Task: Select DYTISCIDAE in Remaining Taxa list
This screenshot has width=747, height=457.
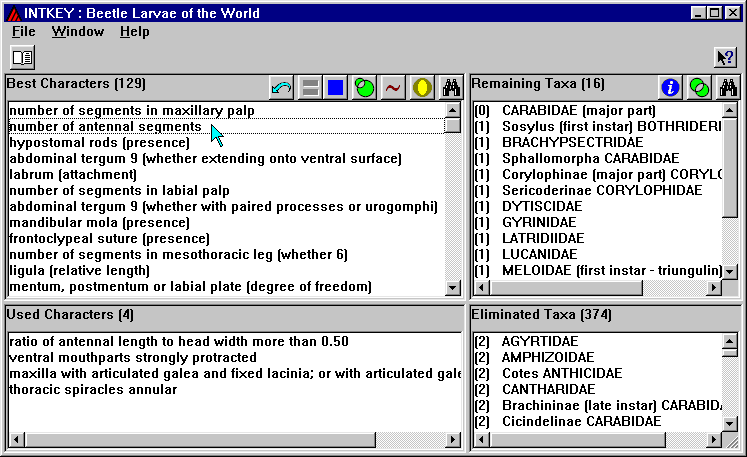Action: (x=540, y=207)
